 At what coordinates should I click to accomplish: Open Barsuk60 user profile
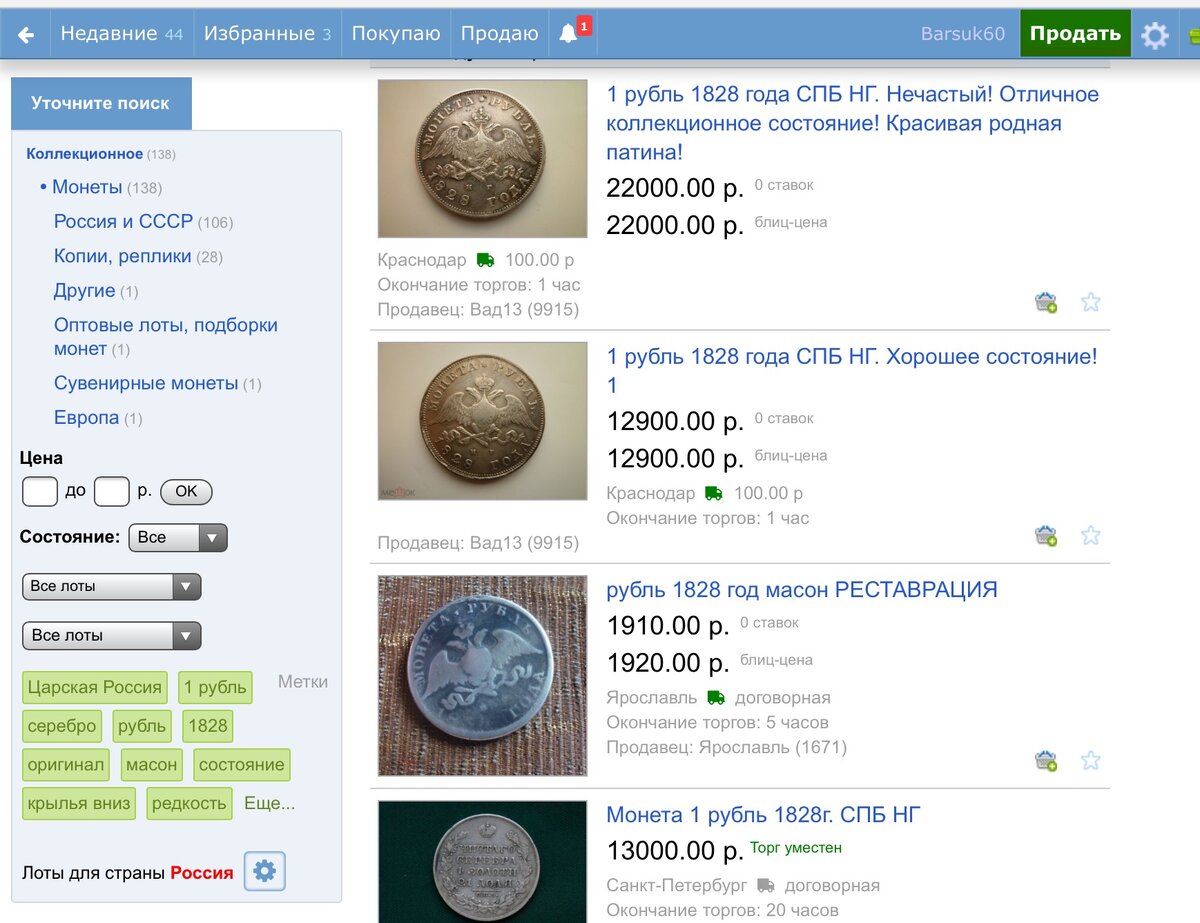coord(963,34)
